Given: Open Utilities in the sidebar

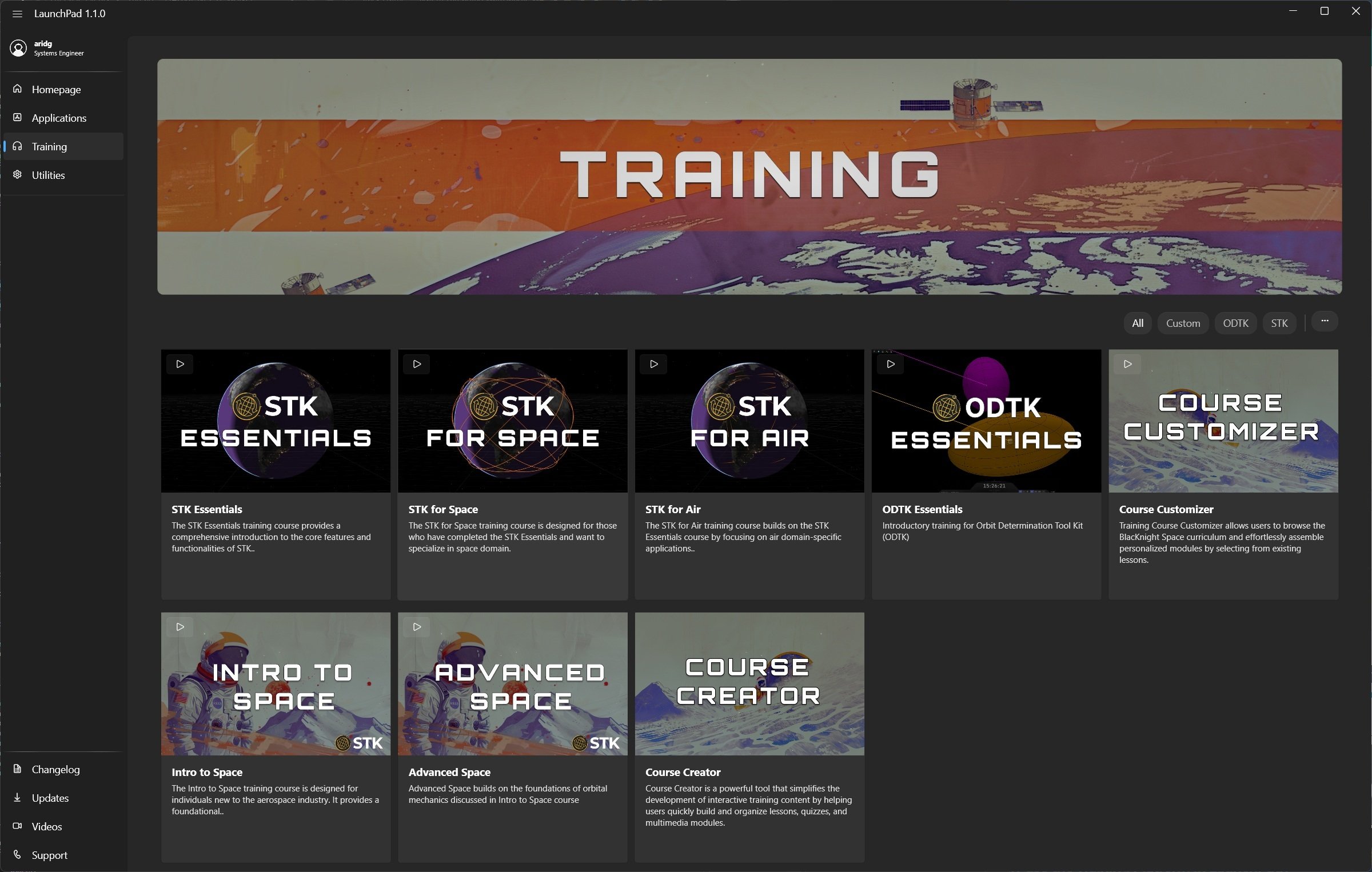Looking at the screenshot, I should point(63,175).
